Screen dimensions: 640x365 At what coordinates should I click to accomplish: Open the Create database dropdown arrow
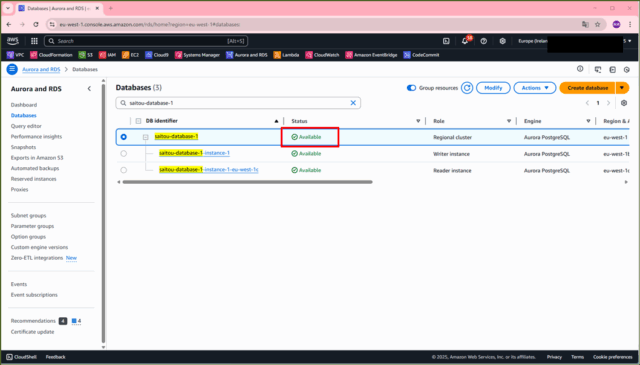click(622, 88)
